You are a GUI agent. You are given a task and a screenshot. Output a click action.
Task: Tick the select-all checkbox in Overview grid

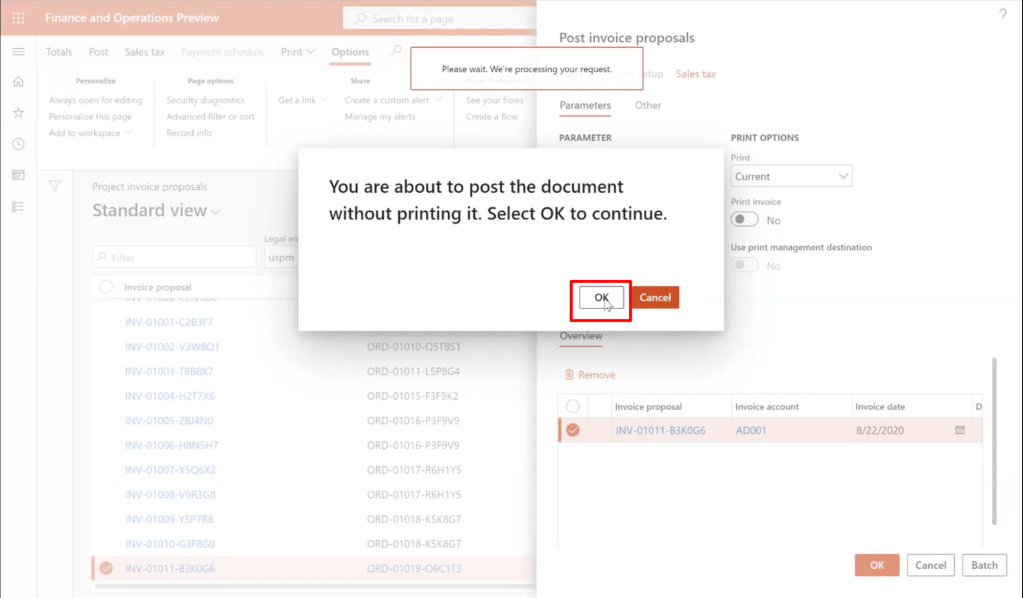tap(573, 406)
